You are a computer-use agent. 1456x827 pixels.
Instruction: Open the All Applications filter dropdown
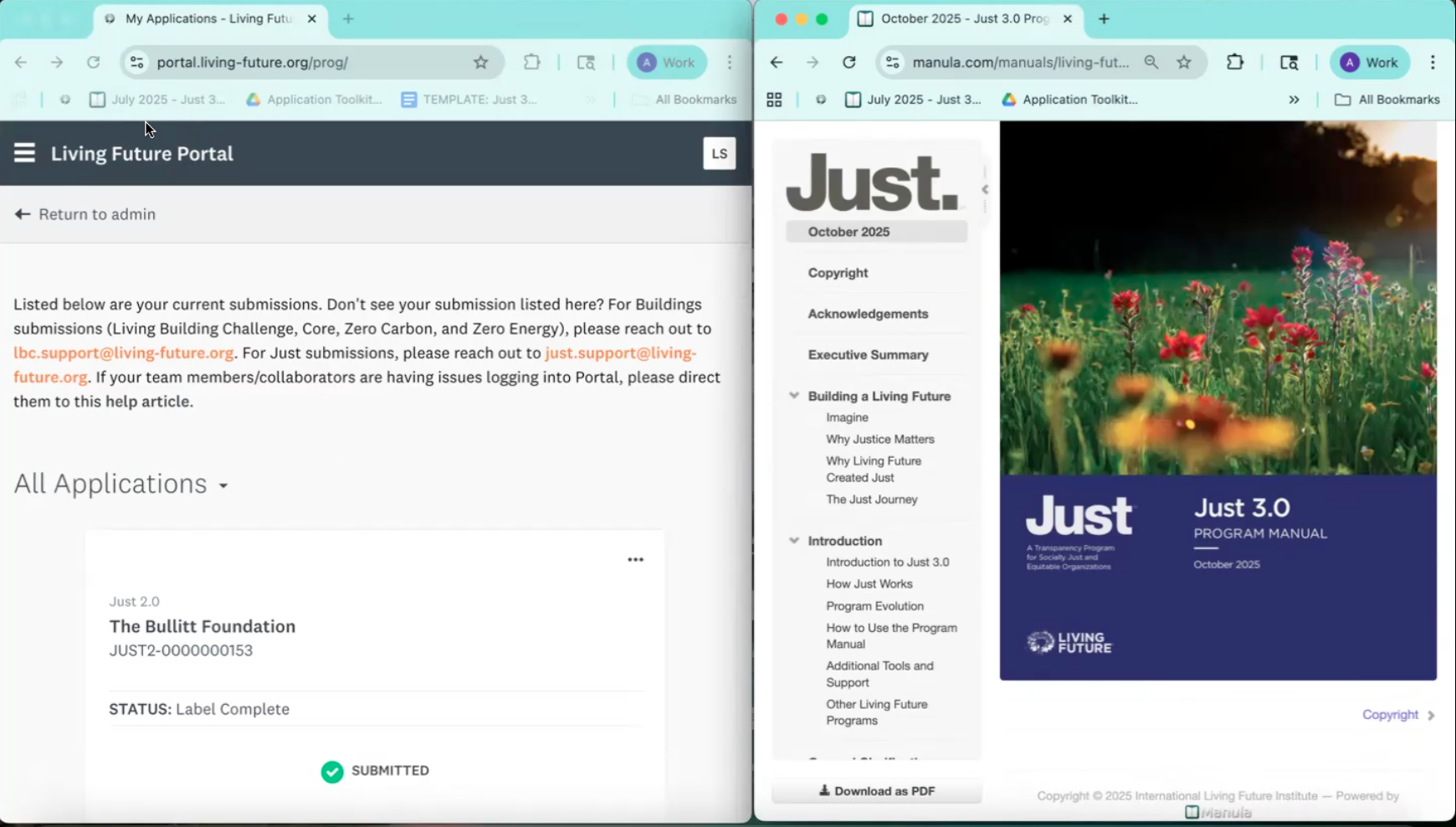tap(121, 484)
